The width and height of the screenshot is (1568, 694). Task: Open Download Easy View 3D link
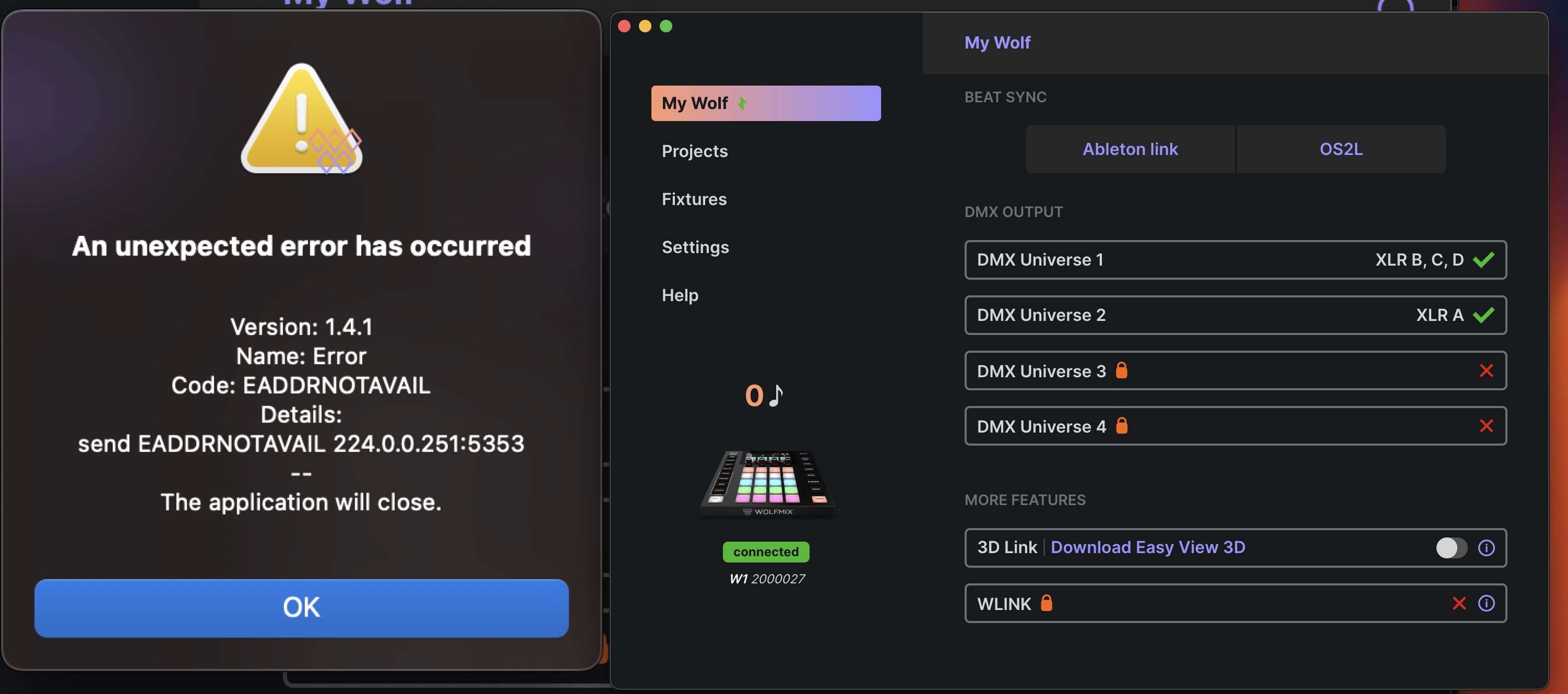(1147, 547)
